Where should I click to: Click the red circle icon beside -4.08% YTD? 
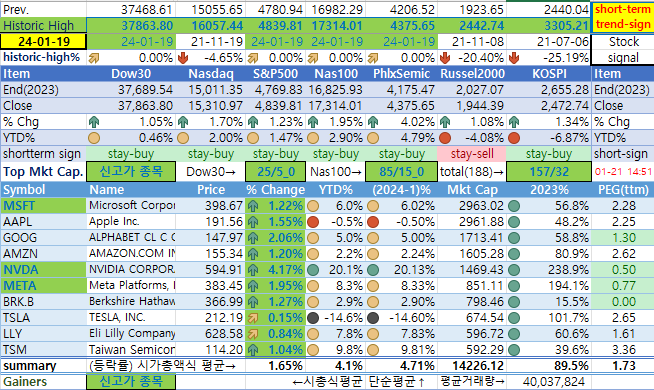445,138
